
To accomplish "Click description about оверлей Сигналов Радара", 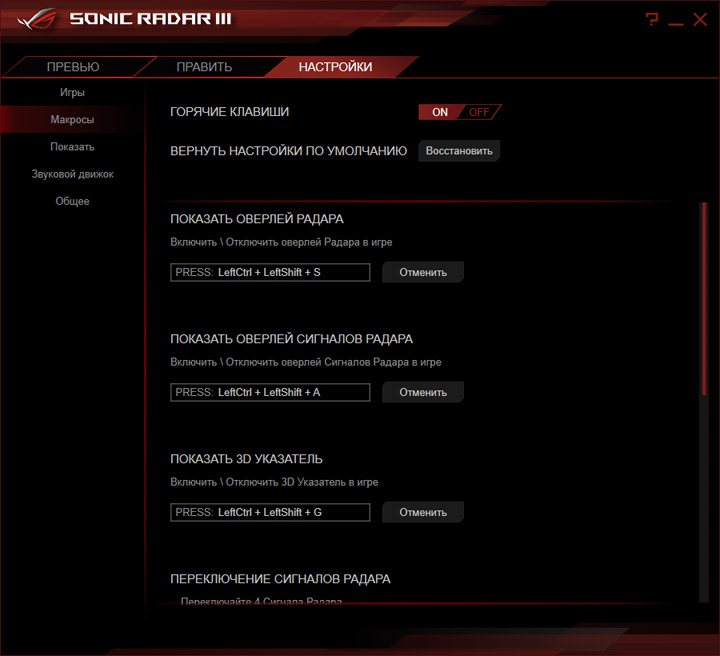I will 306,362.
